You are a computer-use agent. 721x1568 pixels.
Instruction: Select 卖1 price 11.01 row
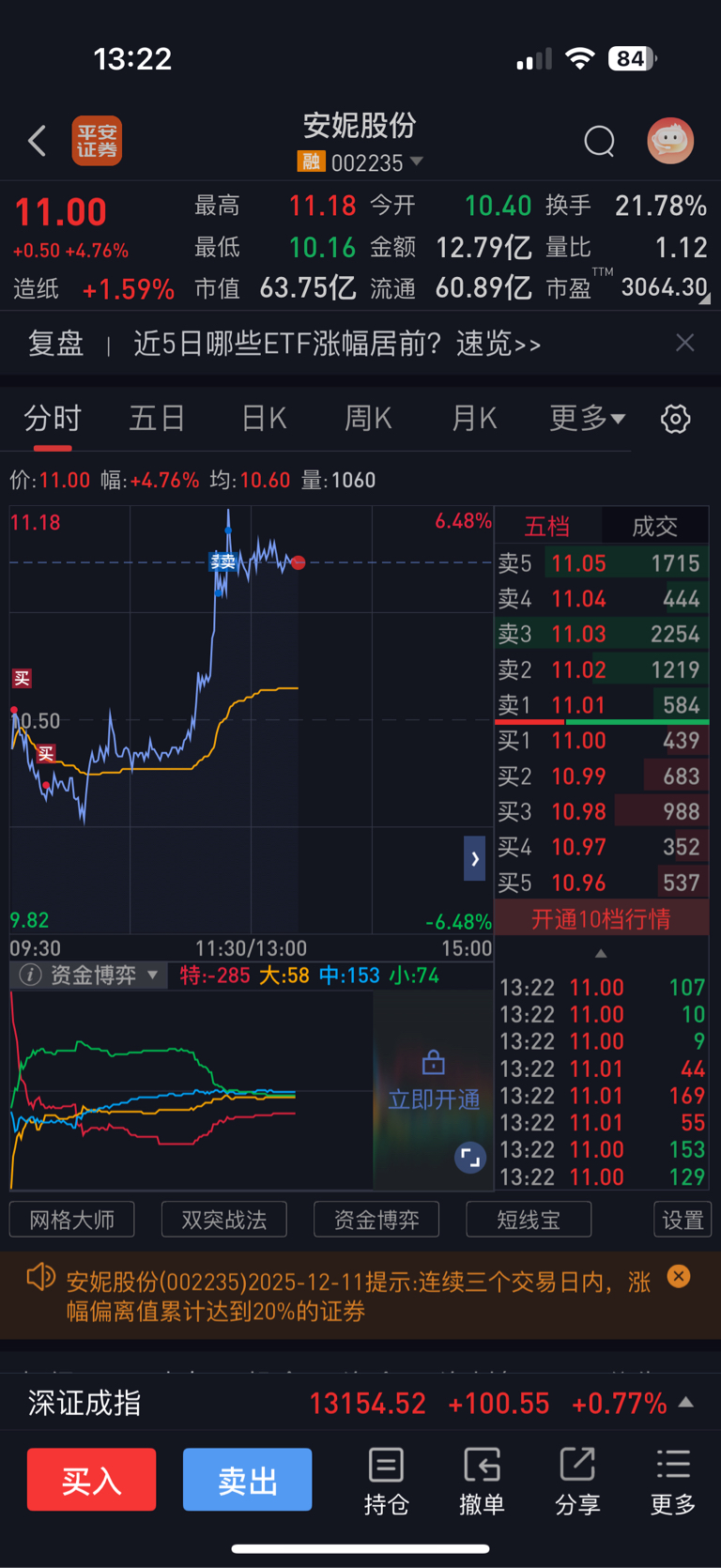click(x=602, y=704)
